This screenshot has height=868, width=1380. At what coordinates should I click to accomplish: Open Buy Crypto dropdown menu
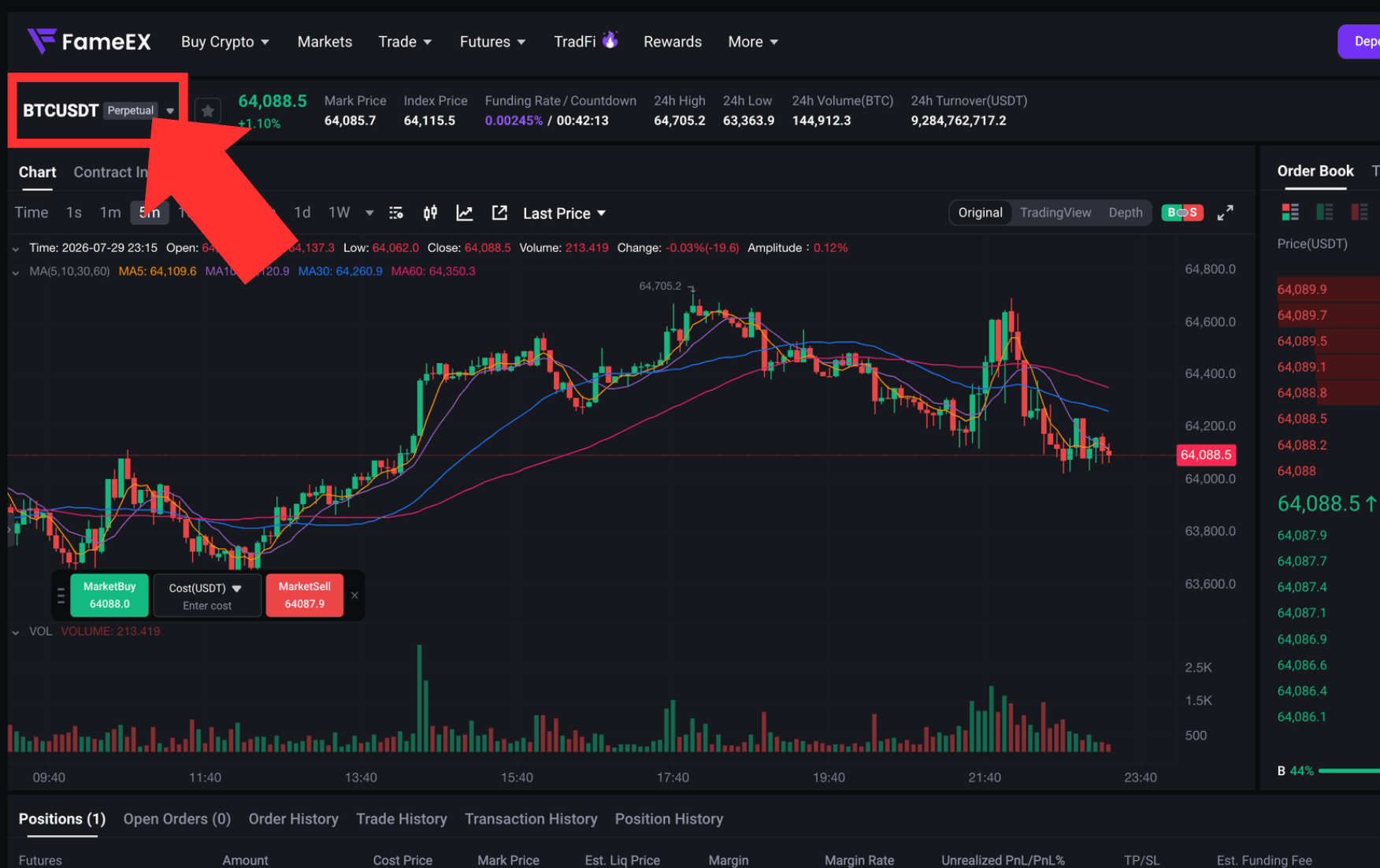[225, 42]
